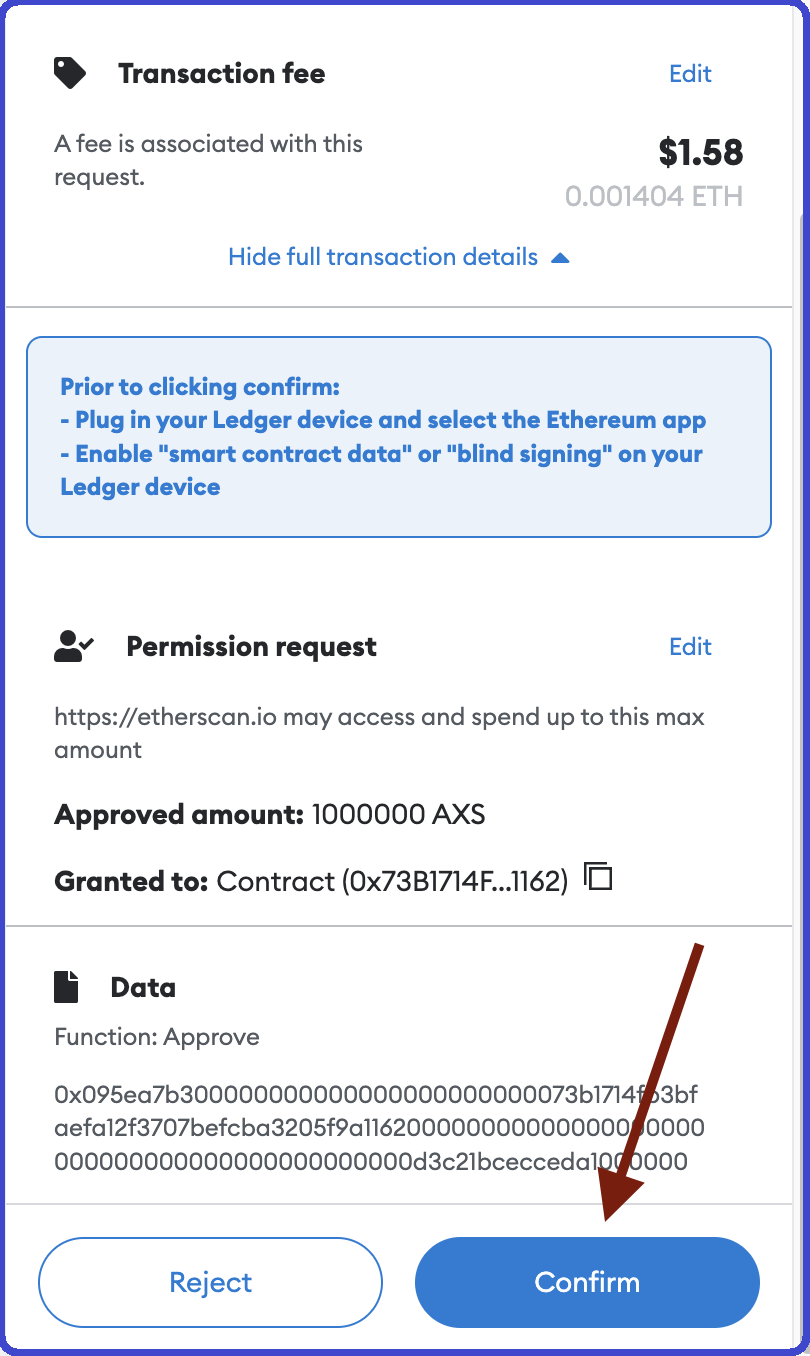Viewport: 810px width, 1356px height.
Task: Click the blue Ledger instructions notice box
Action: (x=399, y=437)
